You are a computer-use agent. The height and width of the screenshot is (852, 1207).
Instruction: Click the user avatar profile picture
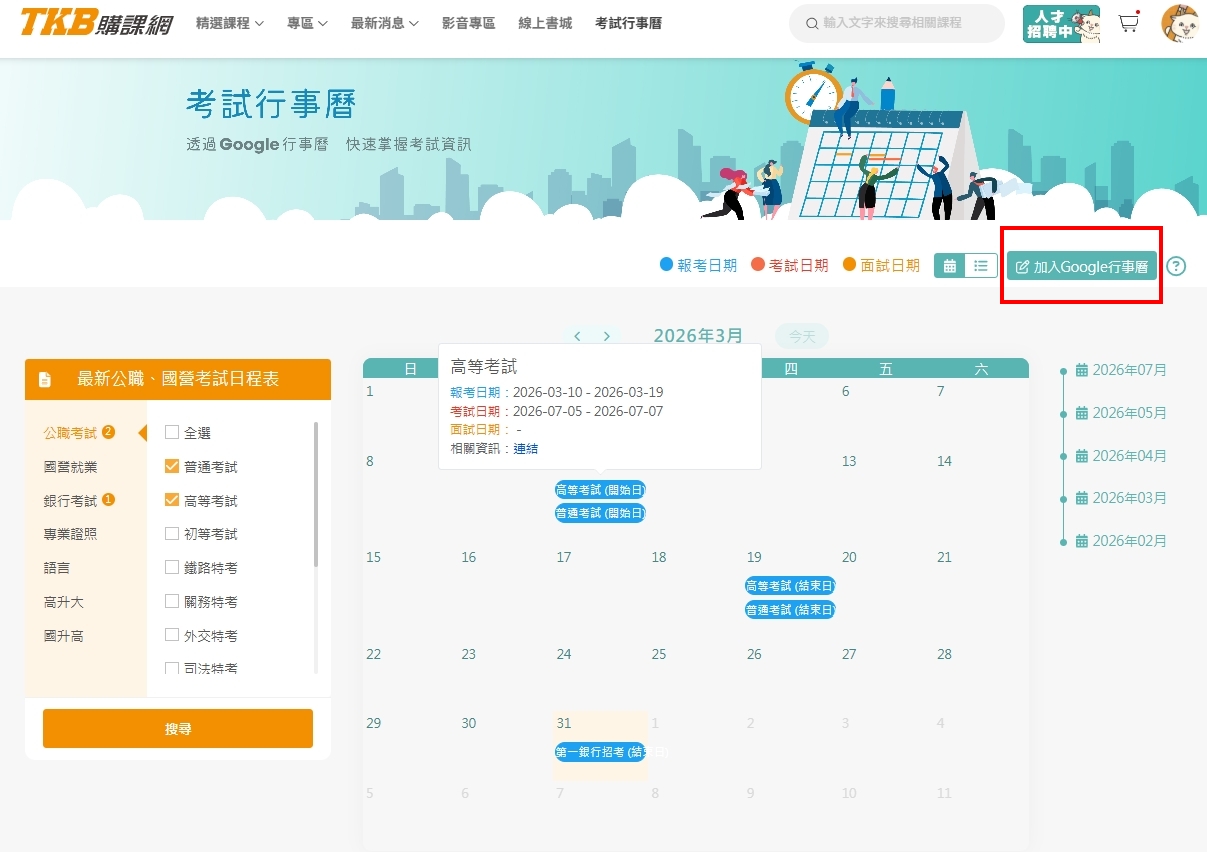(1179, 23)
